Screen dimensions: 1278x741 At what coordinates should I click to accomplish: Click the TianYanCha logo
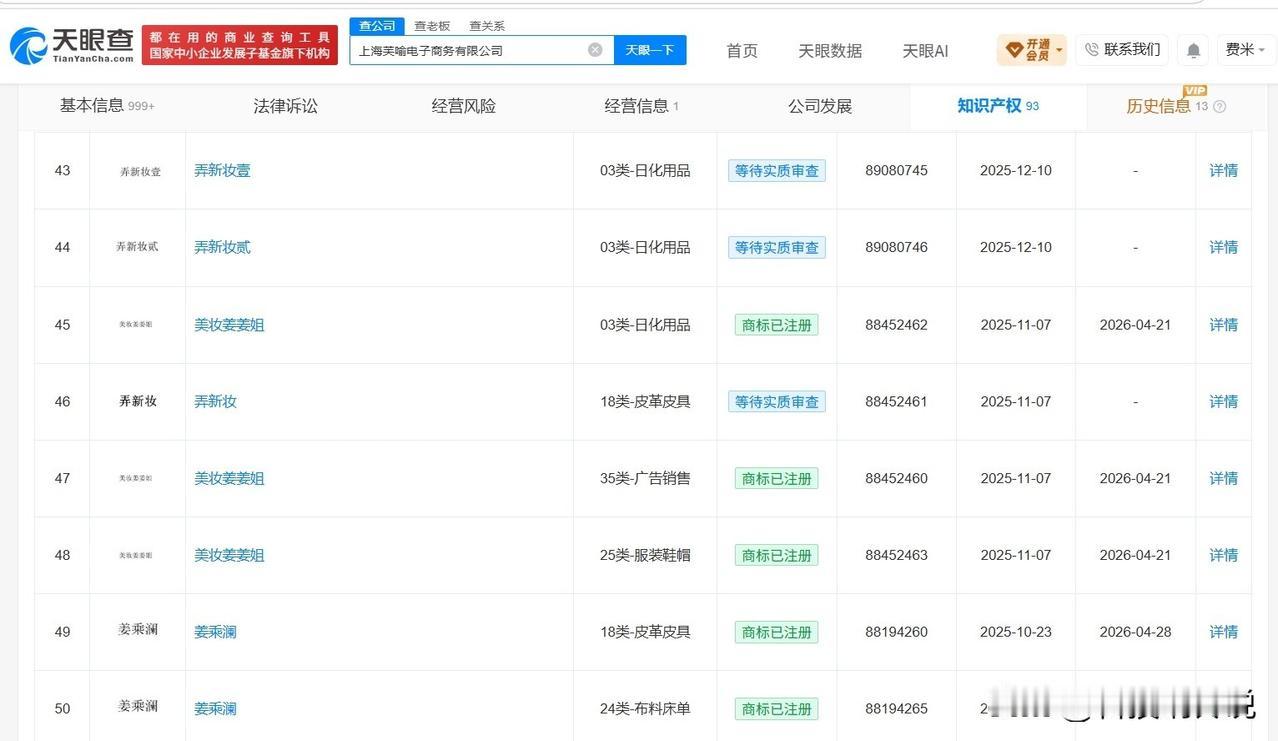point(71,45)
